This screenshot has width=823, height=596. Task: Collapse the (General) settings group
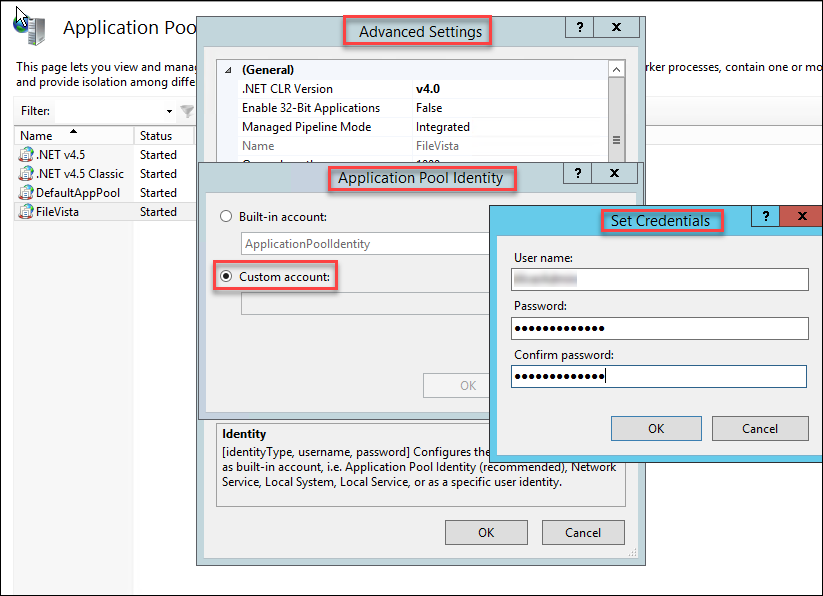click(228, 70)
